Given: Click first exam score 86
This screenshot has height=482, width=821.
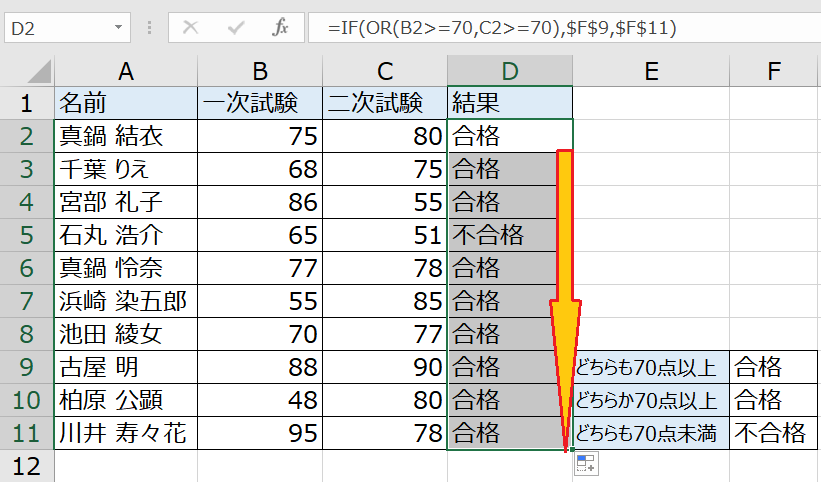Looking at the screenshot, I should coord(260,202).
